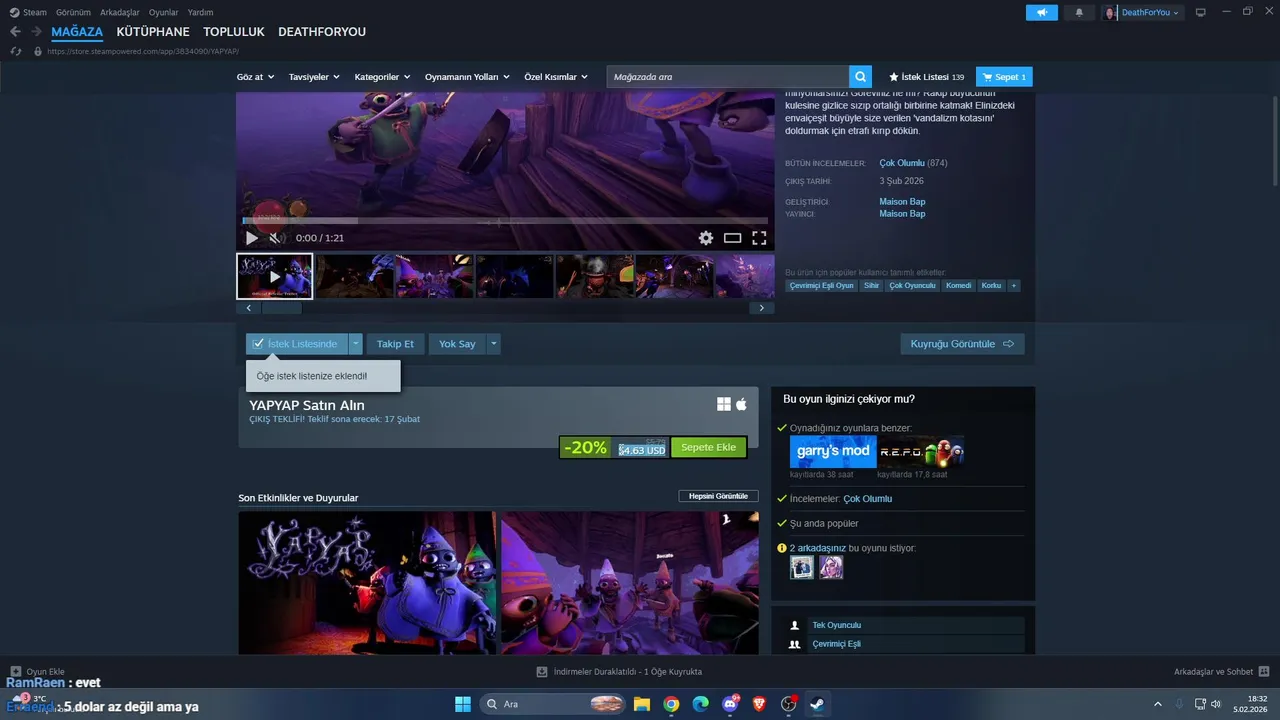
Task: Enter fullscreen for the trailer
Action: coord(759,238)
